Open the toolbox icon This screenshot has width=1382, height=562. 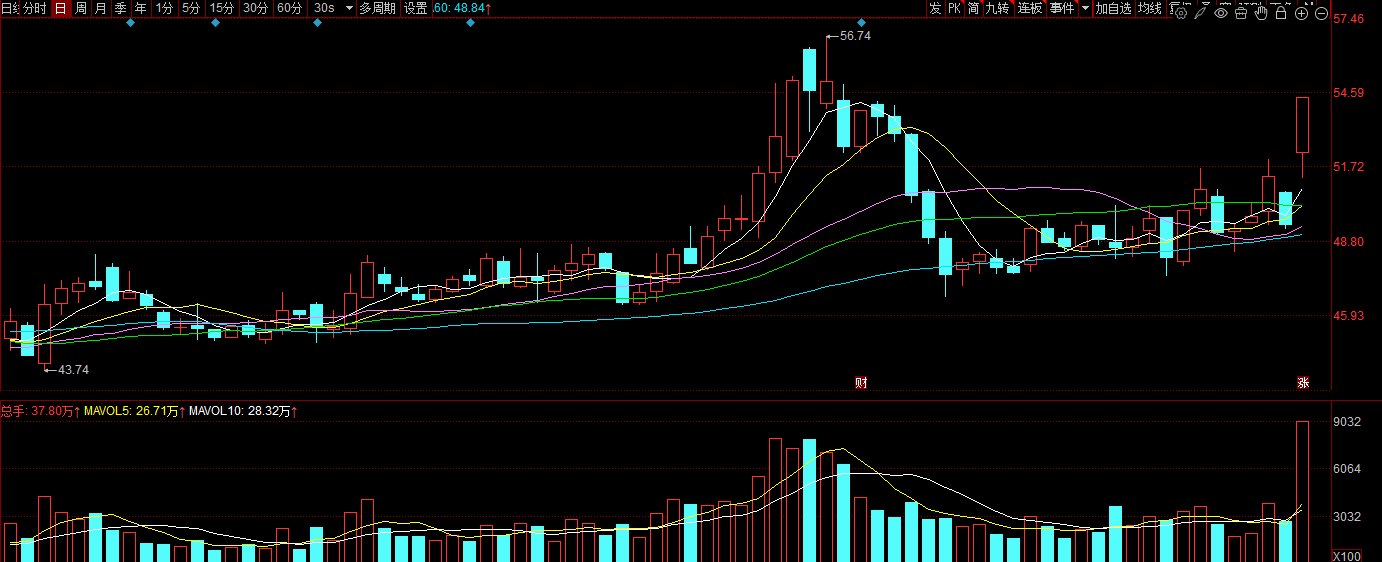[x=1241, y=13]
